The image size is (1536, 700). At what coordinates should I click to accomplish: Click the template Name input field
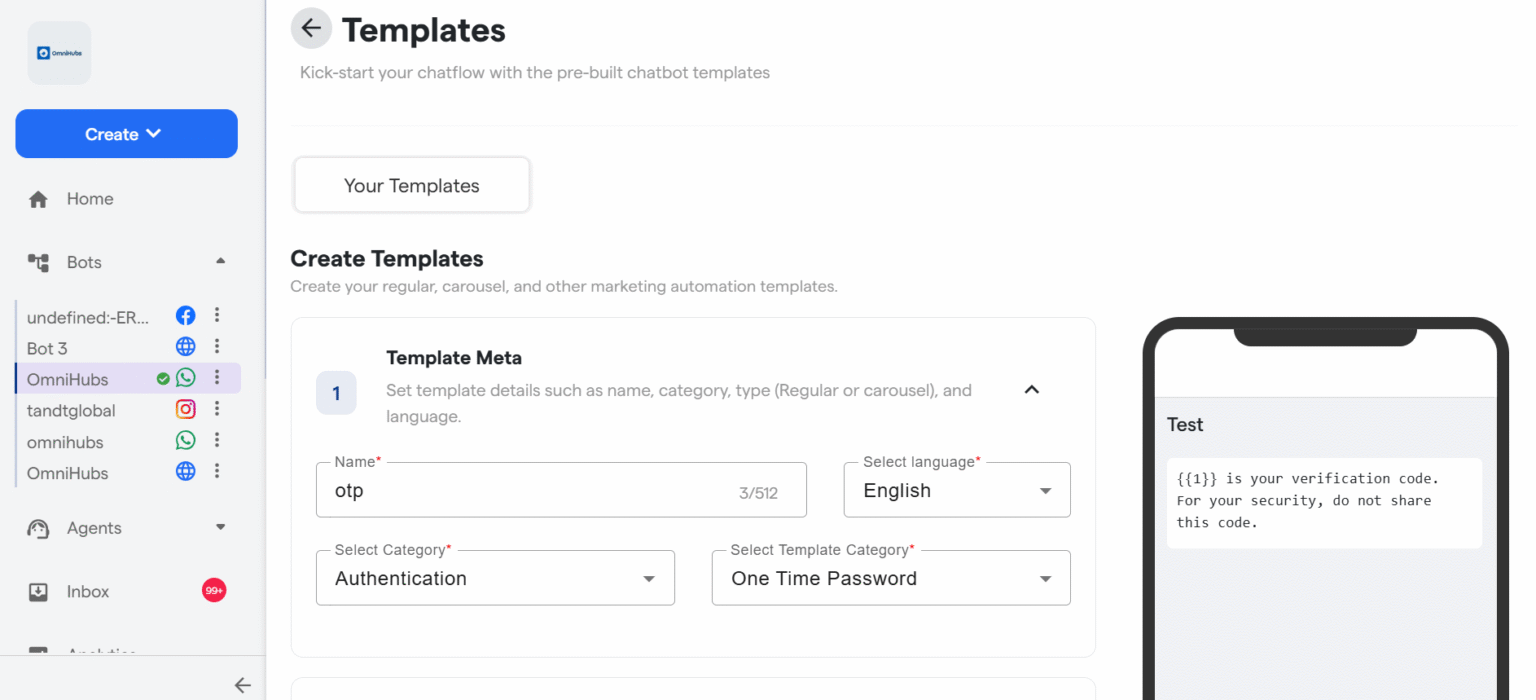[530, 491]
